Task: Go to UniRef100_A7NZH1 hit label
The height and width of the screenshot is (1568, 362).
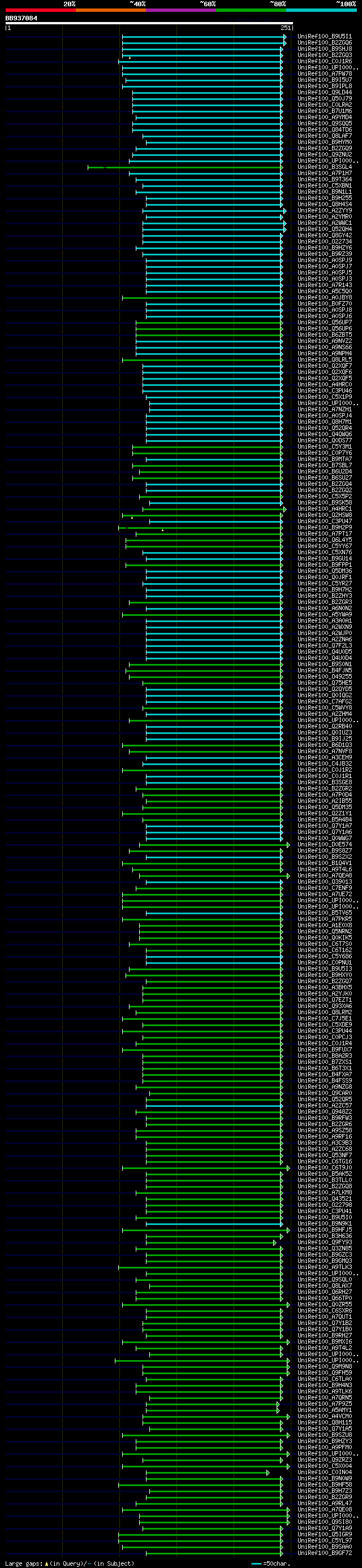Action: (x=324, y=409)
